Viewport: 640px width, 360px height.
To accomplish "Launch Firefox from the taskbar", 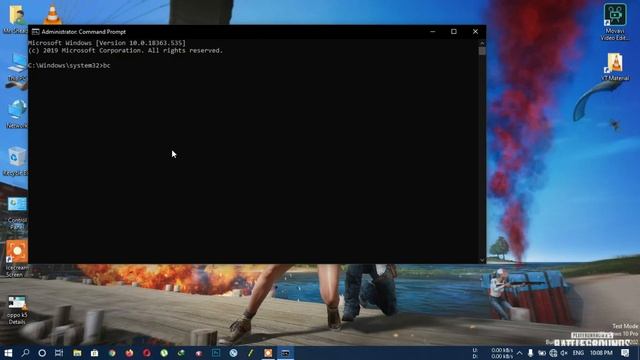I will point(129,353).
